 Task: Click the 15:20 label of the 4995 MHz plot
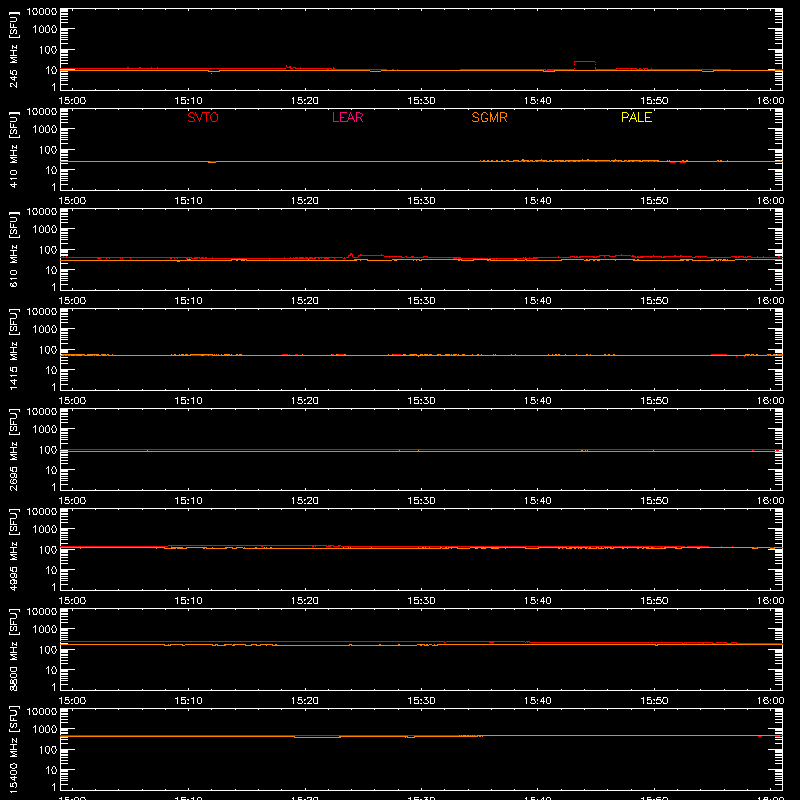tap(305, 601)
